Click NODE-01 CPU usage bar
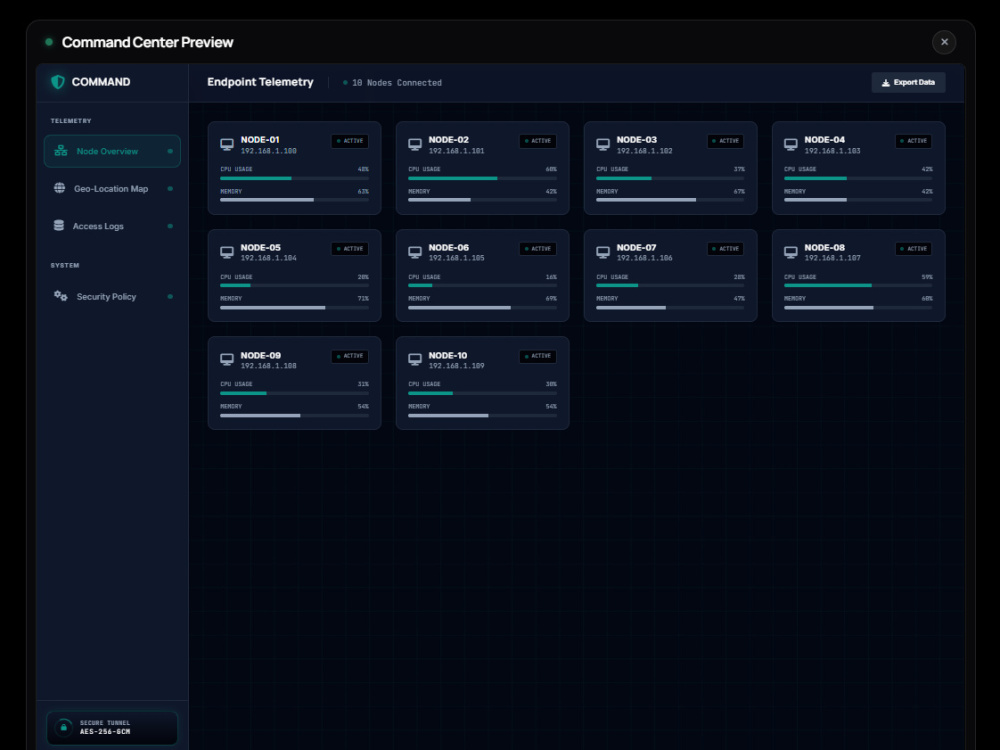1000x750 pixels. tap(294, 178)
